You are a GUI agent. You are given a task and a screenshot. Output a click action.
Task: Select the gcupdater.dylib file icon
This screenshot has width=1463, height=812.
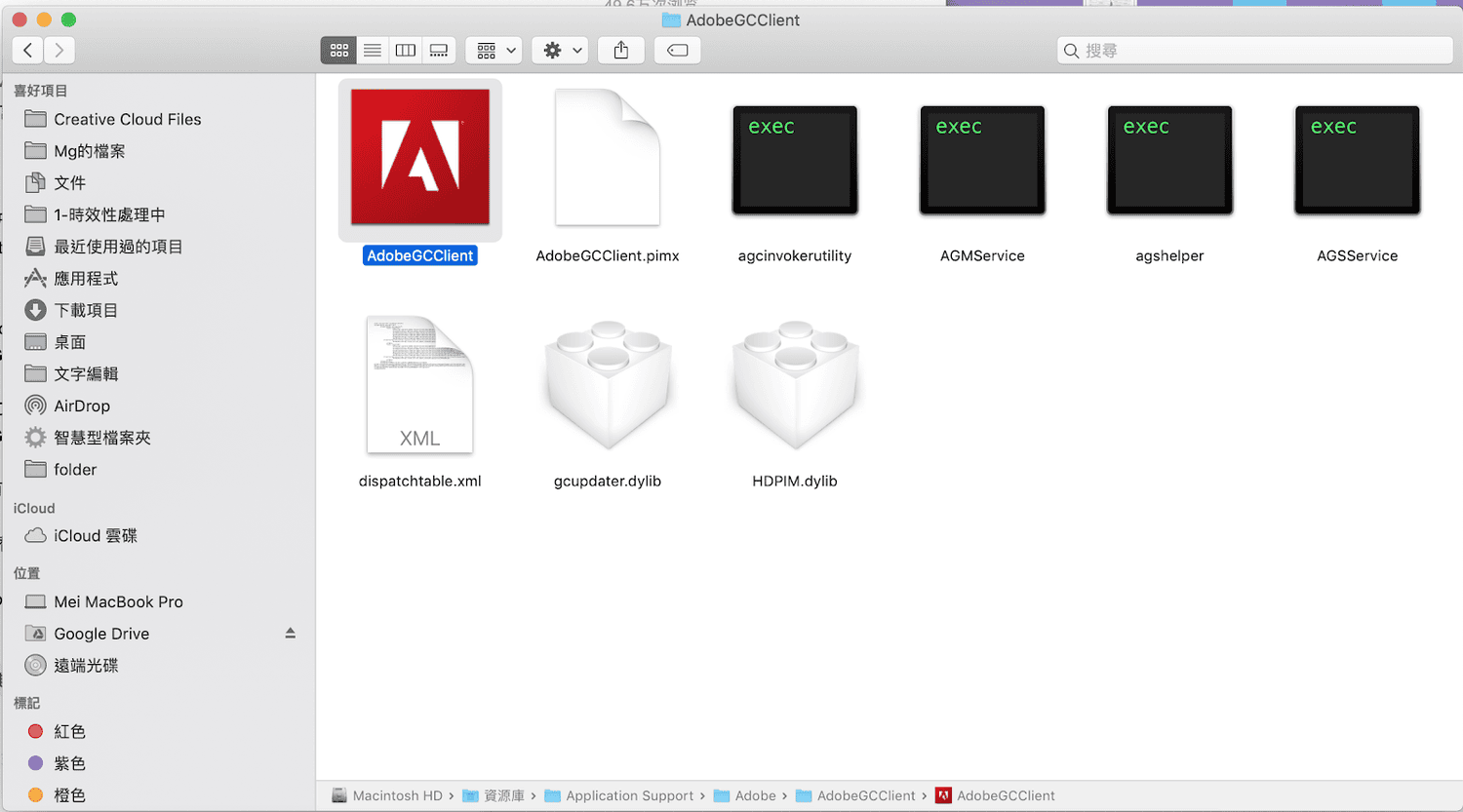coord(608,385)
